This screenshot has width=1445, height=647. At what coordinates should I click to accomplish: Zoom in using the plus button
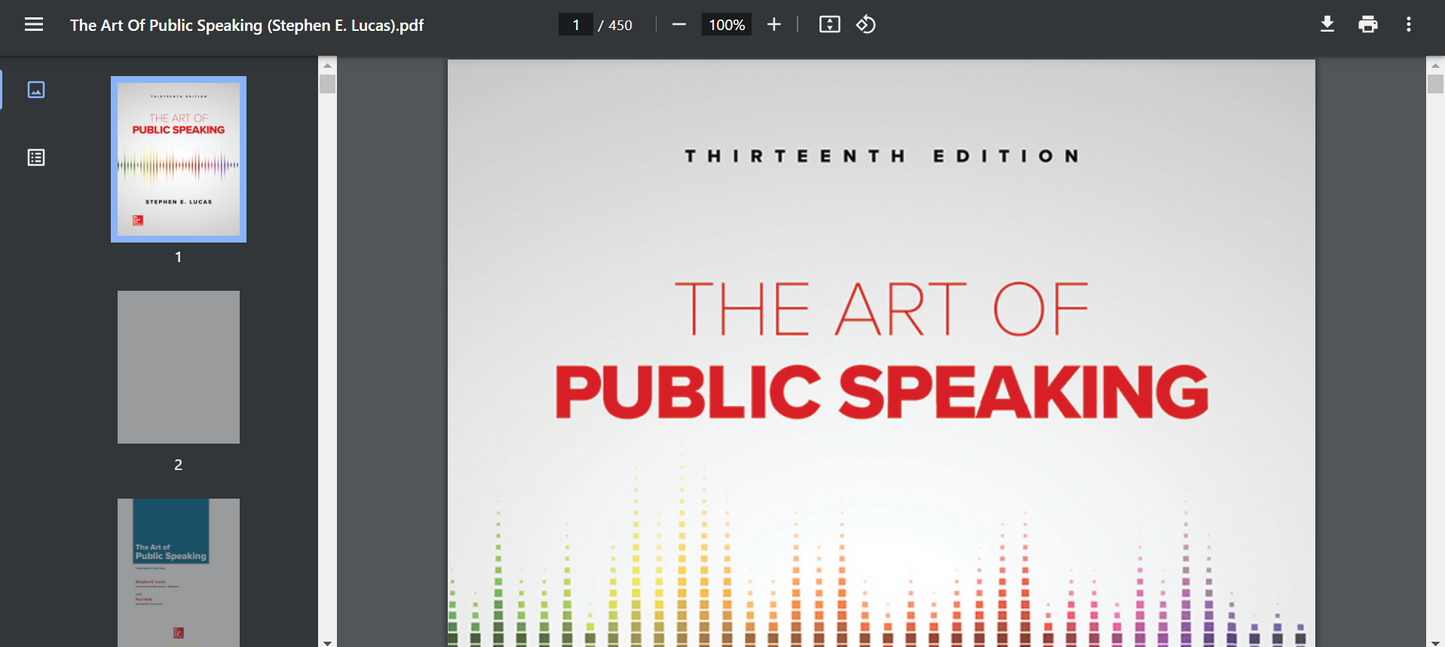[x=773, y=24]
